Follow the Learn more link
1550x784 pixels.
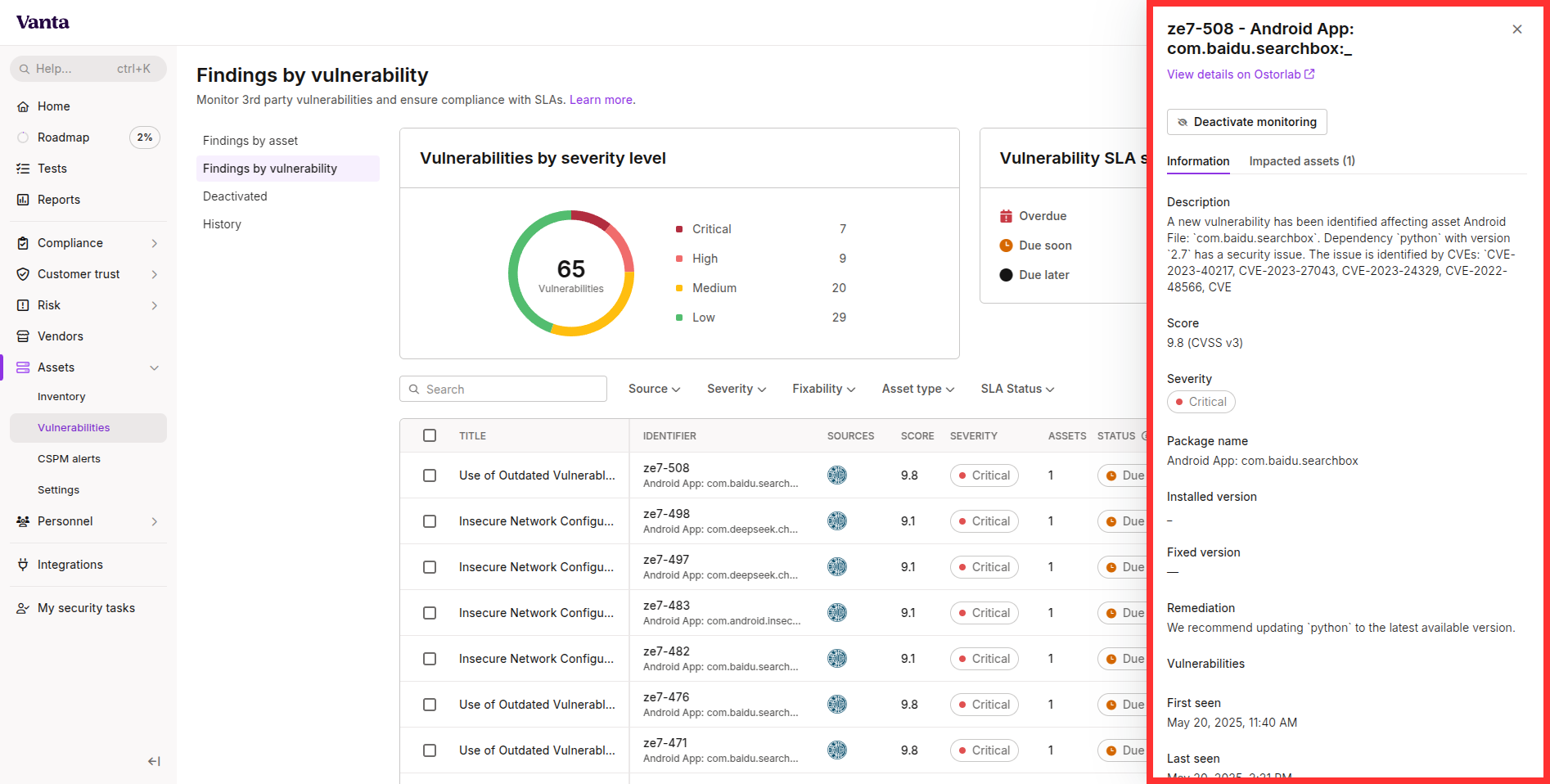(601, 100)
